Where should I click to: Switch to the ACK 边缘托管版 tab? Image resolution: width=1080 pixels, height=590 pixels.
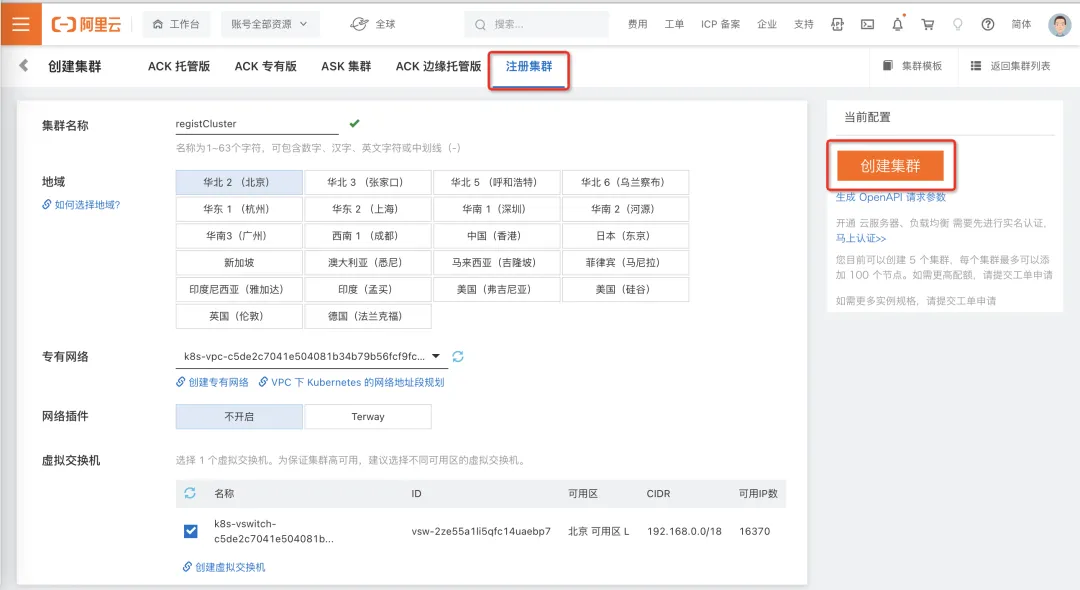[438, 66]
